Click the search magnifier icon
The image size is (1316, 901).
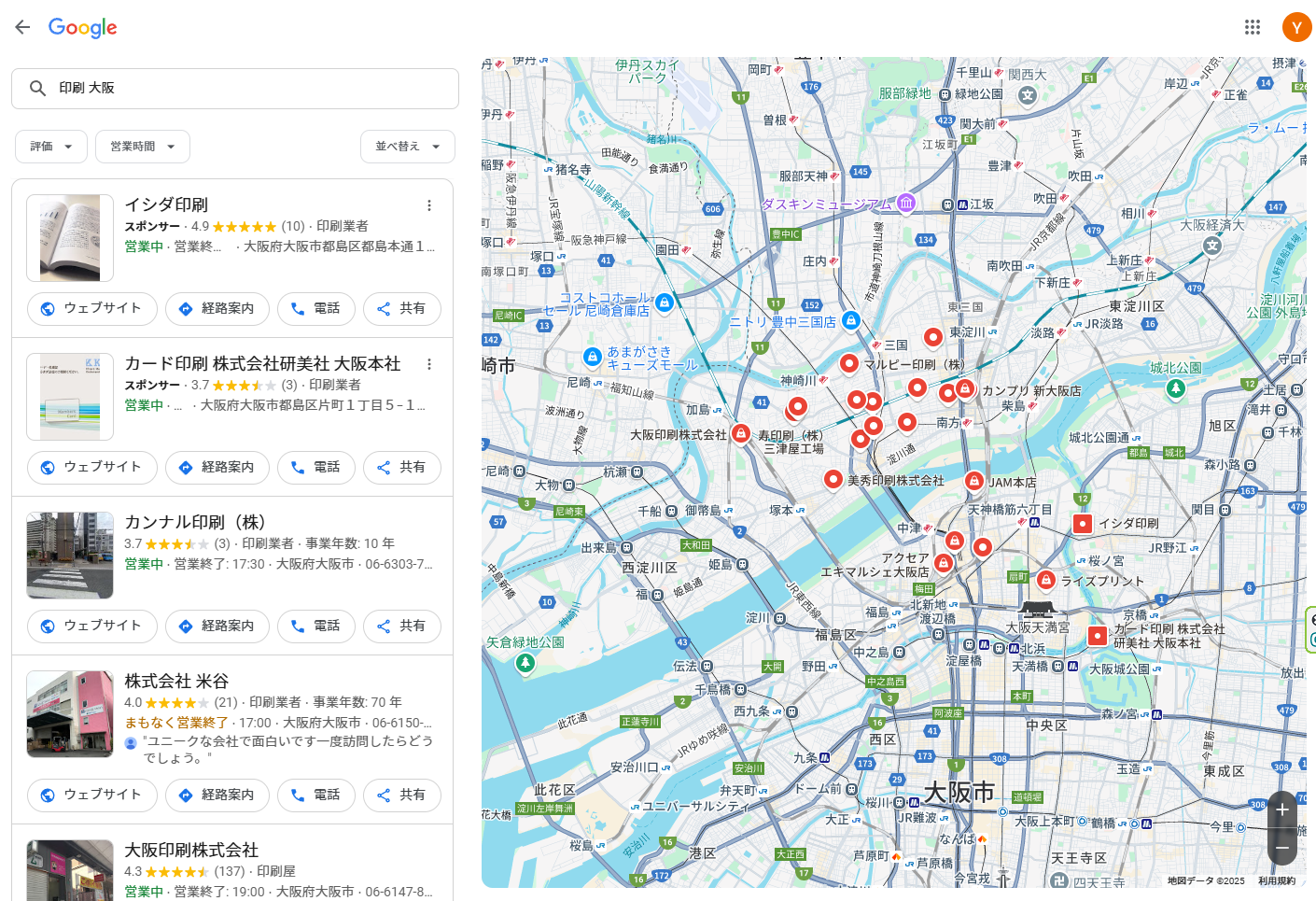37,88
